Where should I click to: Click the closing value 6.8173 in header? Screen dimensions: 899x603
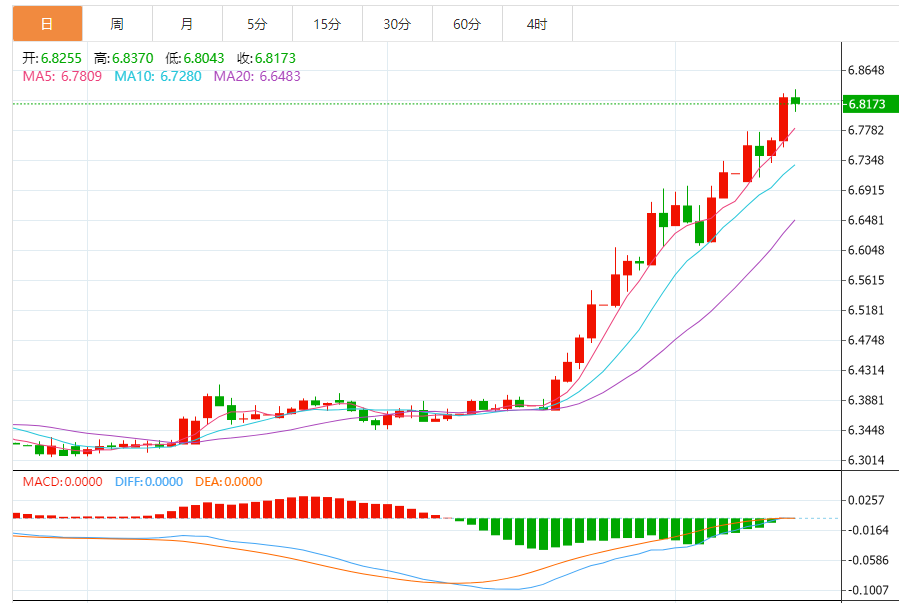tap(275, 58)
